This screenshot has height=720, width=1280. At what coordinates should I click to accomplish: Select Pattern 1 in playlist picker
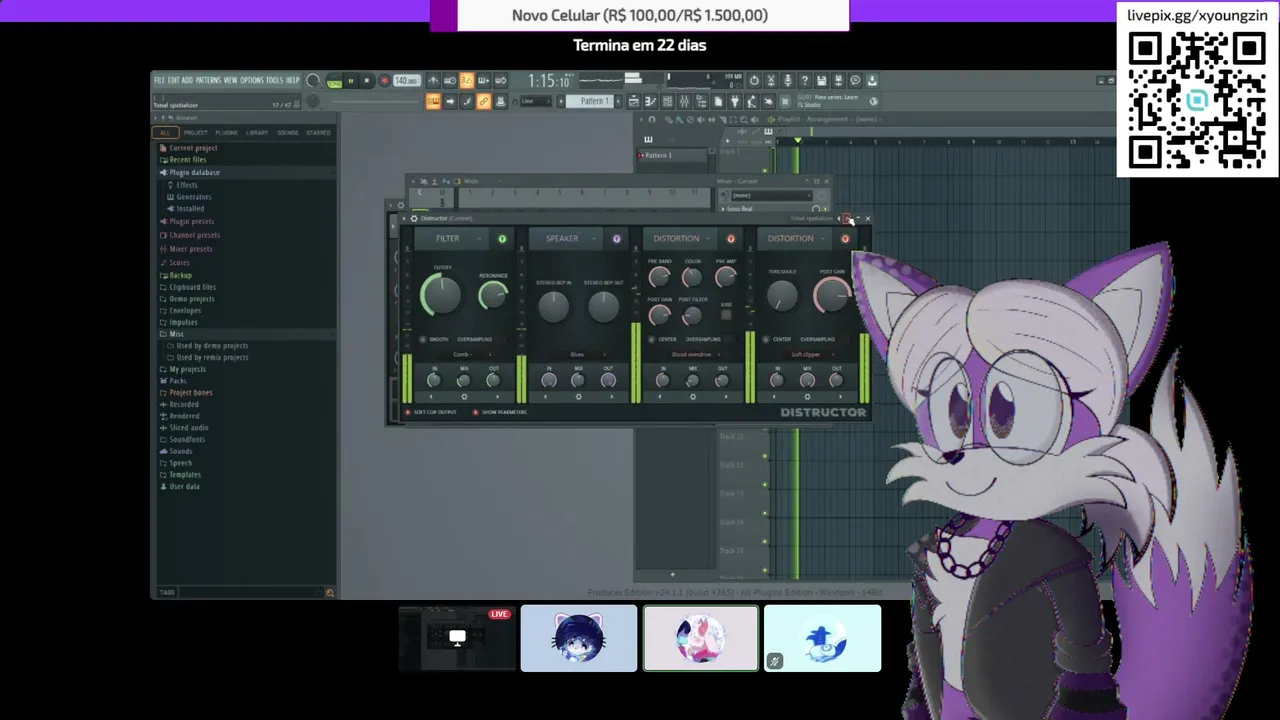pyautogui.click(x=675, y=155)
